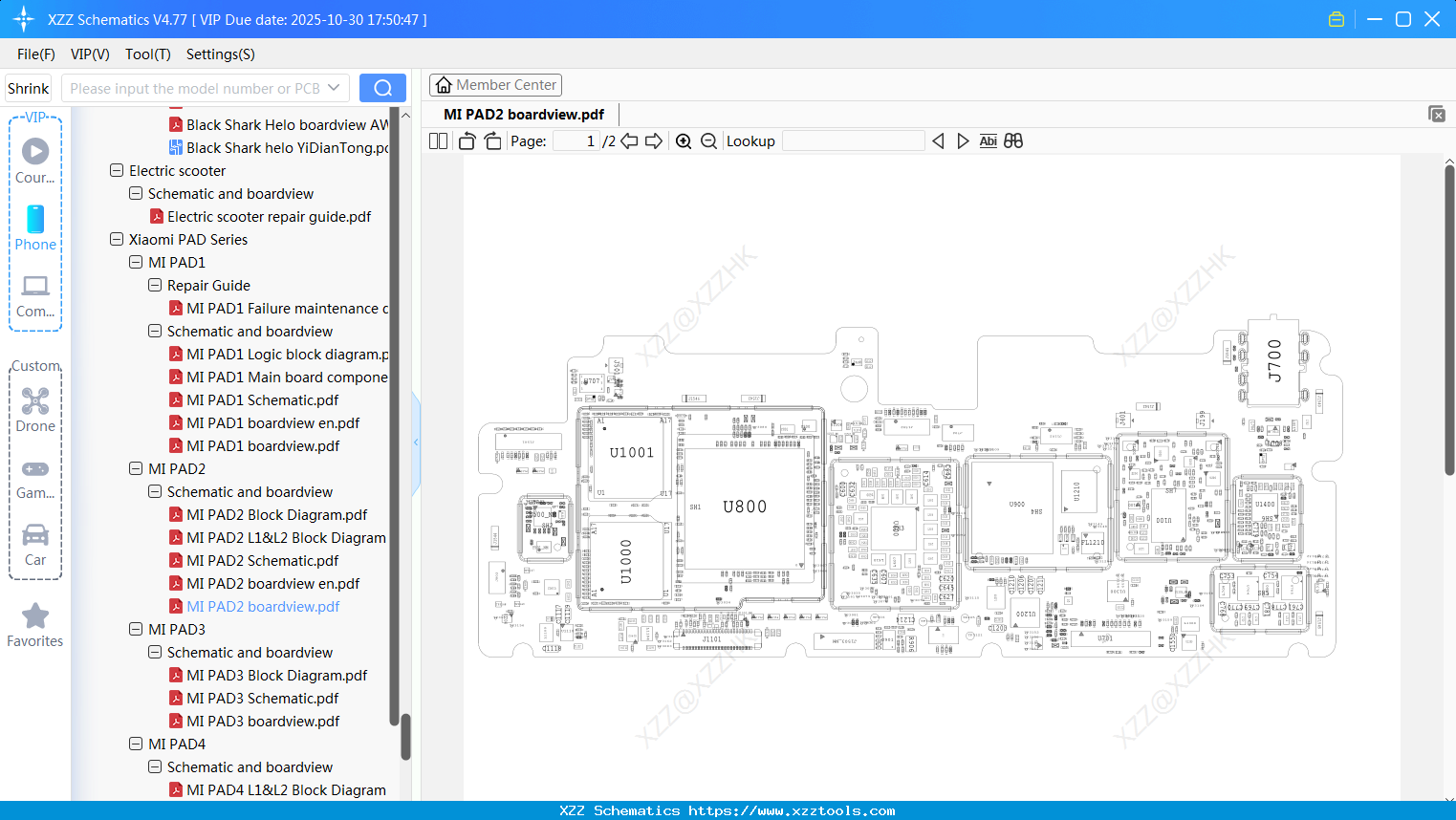
Task: Collapse the Xiaomi PAD Series node
Action: [116, 239]
